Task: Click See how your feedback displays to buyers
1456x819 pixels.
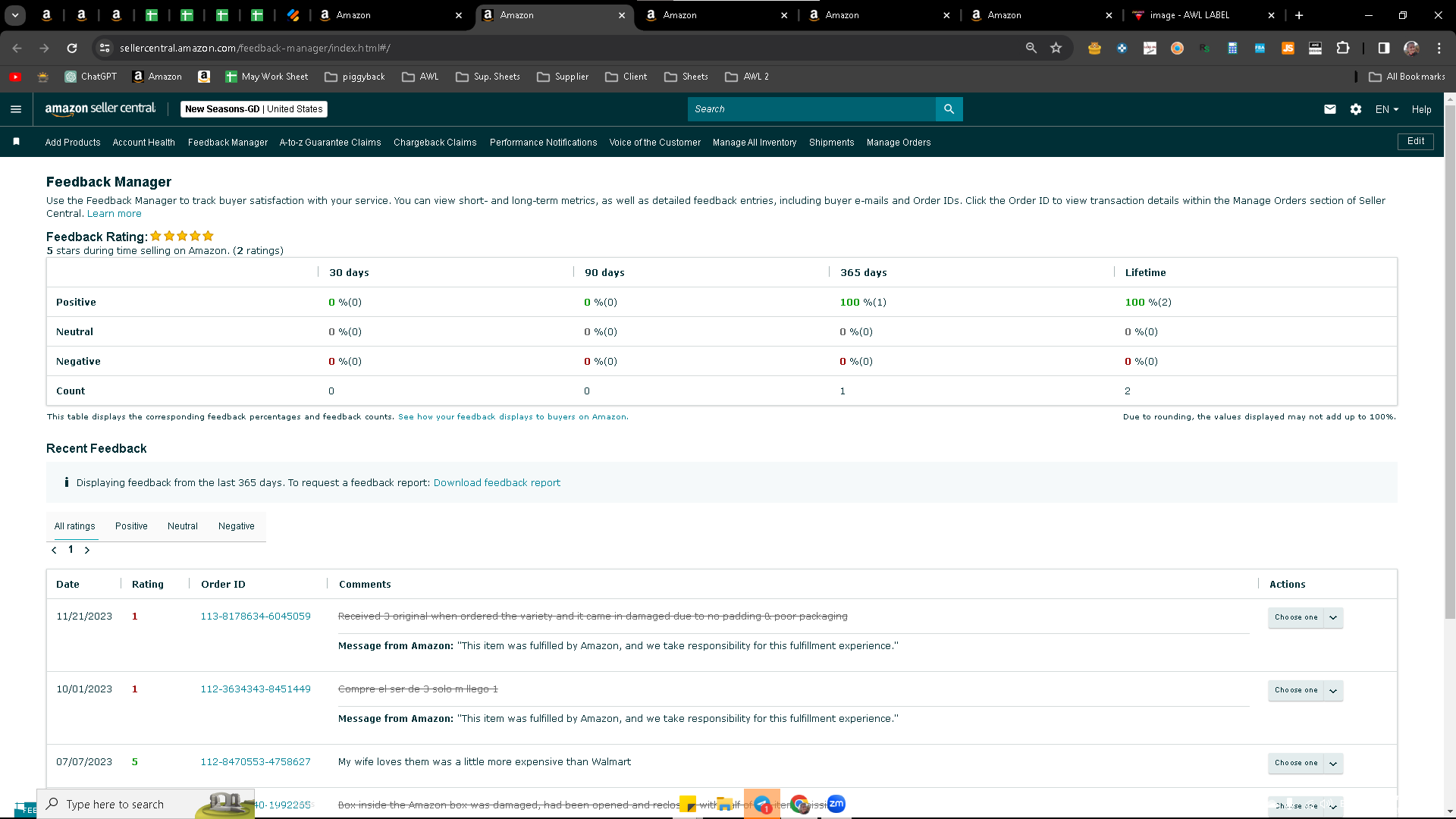Action: click(x=513, y=416)
